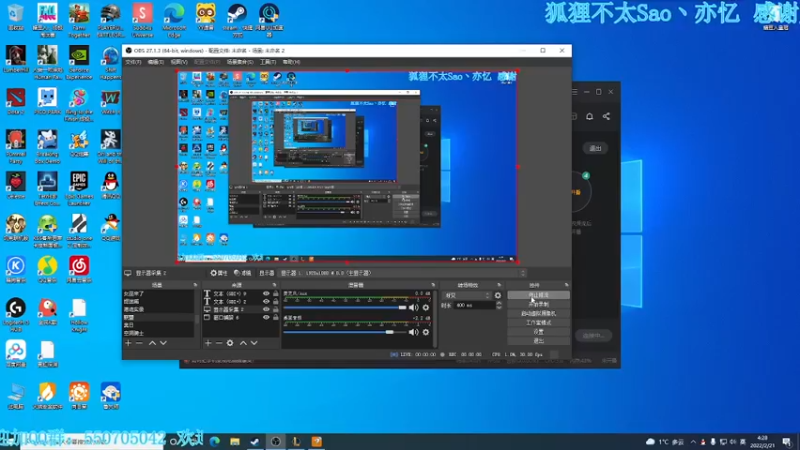
Task: Add a new scene with the plus icon
Action: 129,343
